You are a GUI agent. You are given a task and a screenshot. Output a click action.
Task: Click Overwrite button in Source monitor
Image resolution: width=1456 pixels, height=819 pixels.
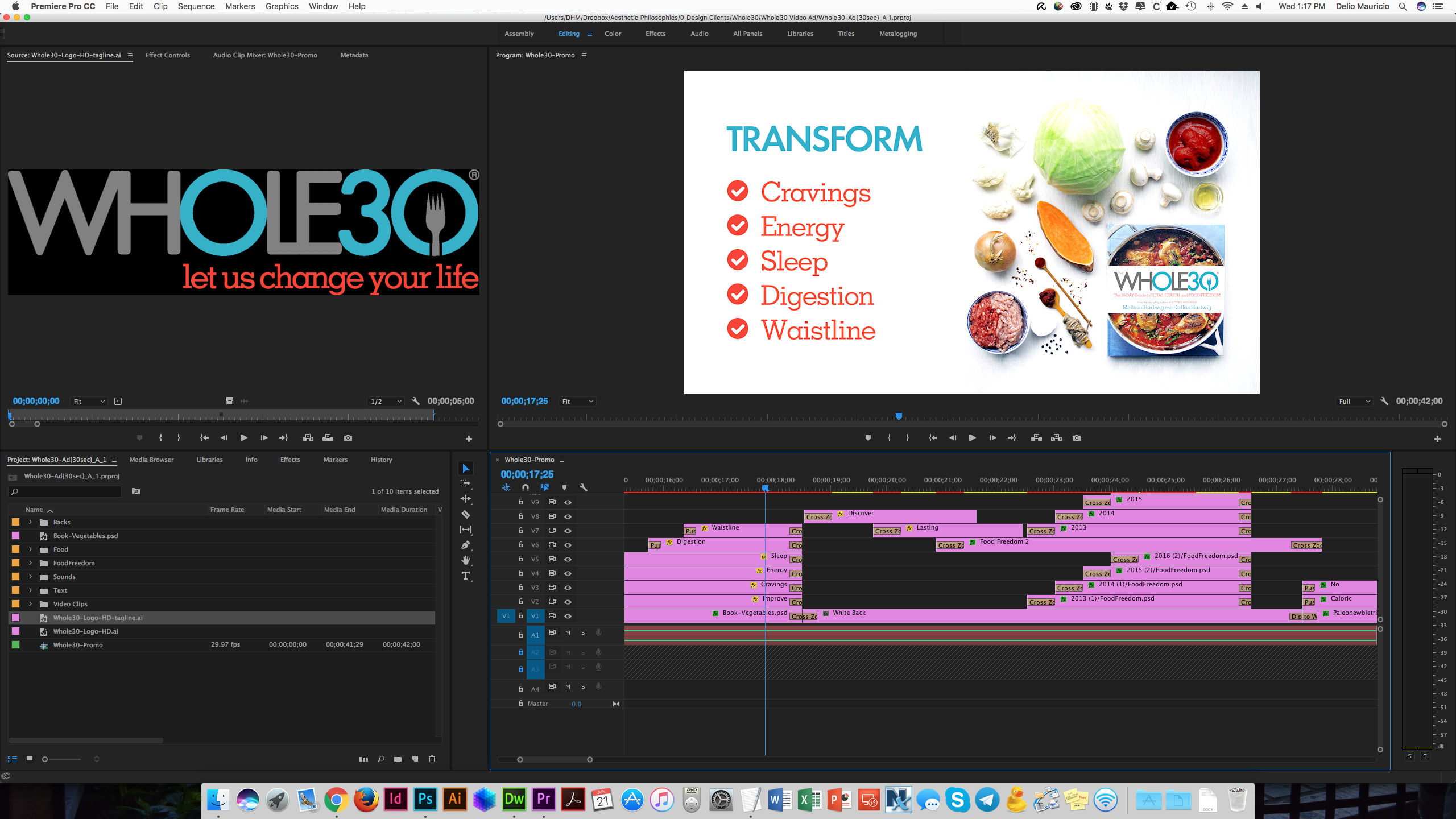(x=328, y=438)
